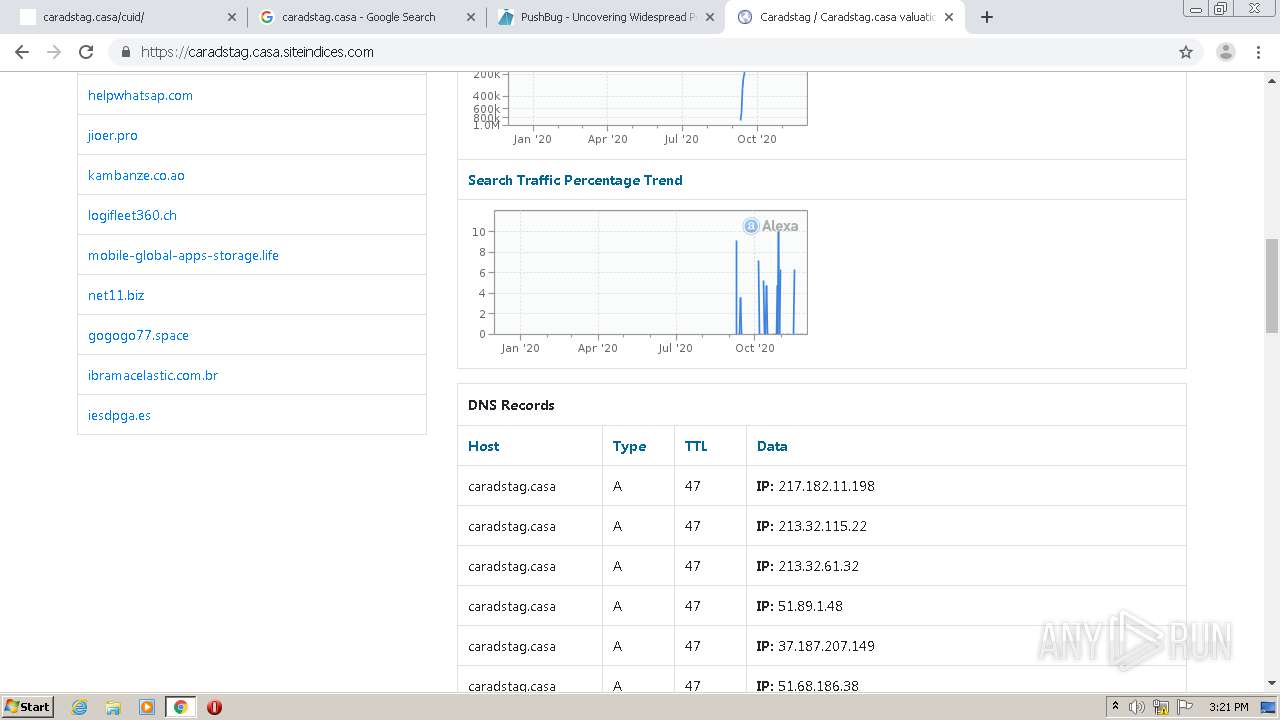Viewport: 1280px width, 720px height.
Task: Select IP 213.32.115.22 cell
Action: [x=966, y=526]
